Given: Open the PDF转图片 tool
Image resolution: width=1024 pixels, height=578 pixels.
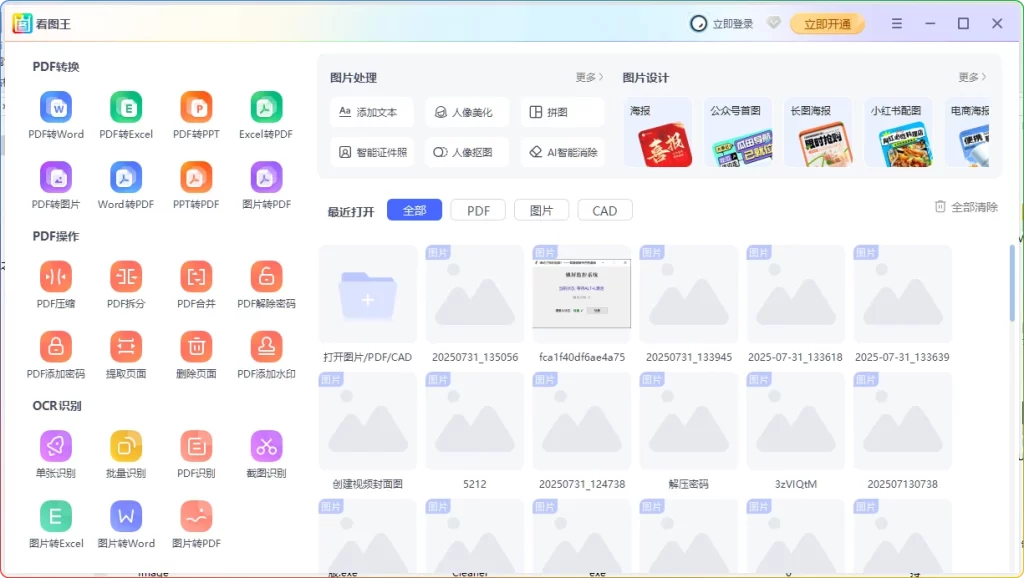Looking at the screenshot, I should (x=56, y=185).
